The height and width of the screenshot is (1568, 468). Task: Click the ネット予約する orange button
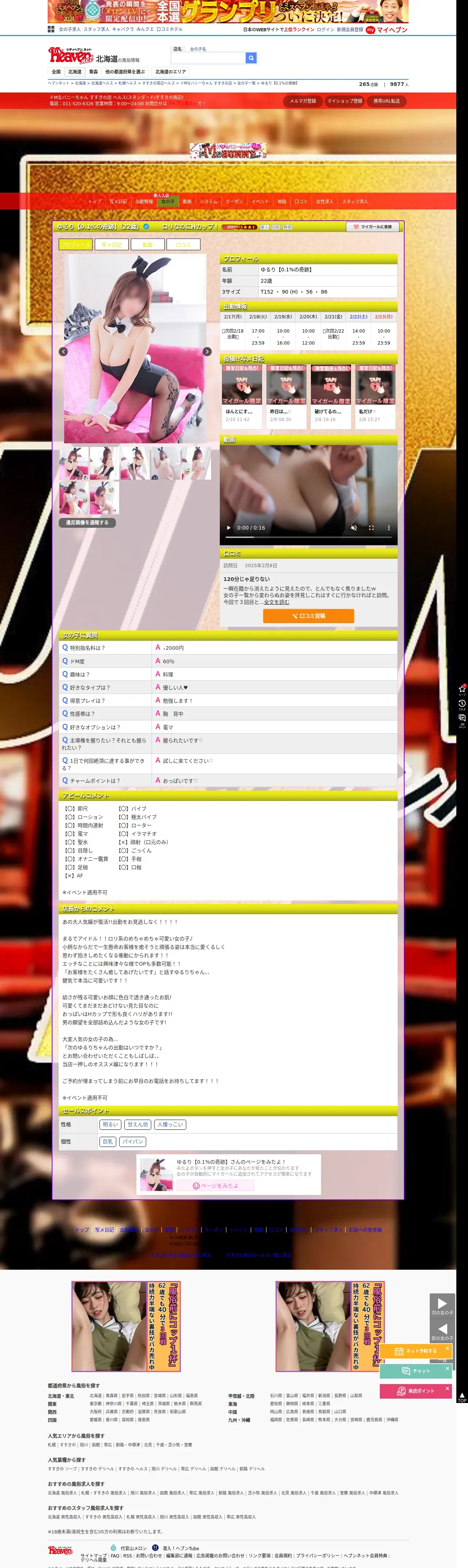[x=415, y=1351]
